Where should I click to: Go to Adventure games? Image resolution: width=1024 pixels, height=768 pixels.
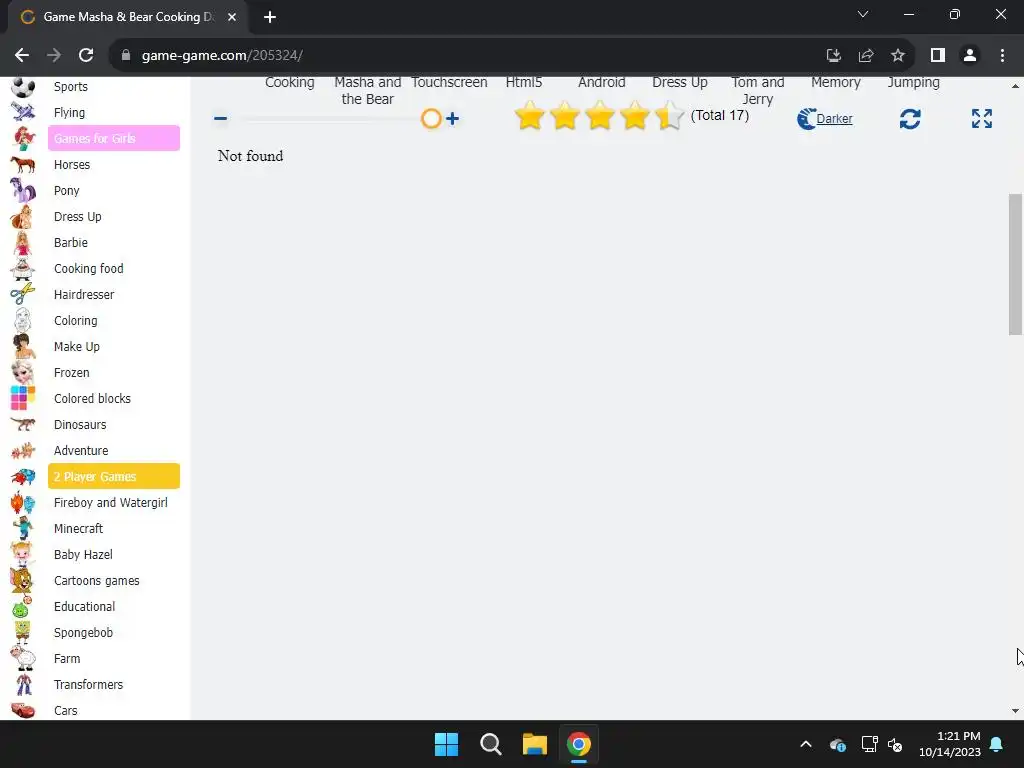[81, 451]
